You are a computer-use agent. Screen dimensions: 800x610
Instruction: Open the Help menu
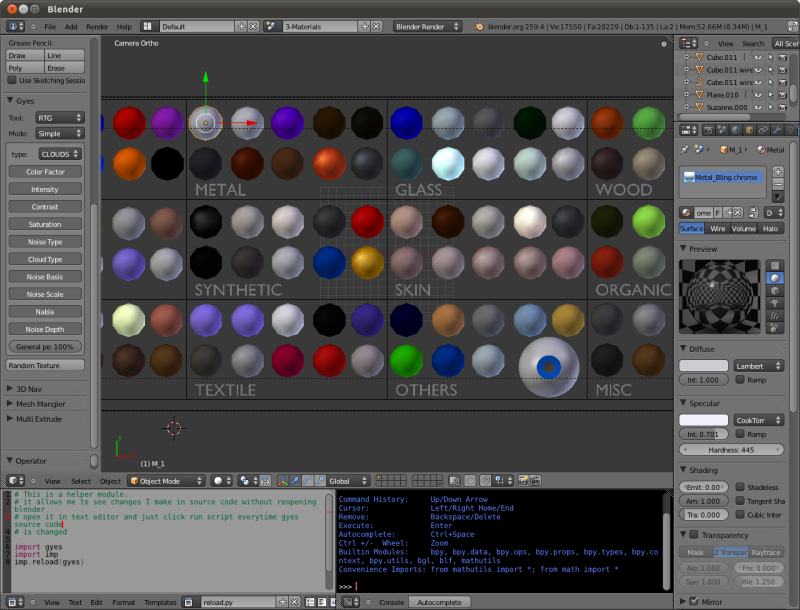coord(124,27)
